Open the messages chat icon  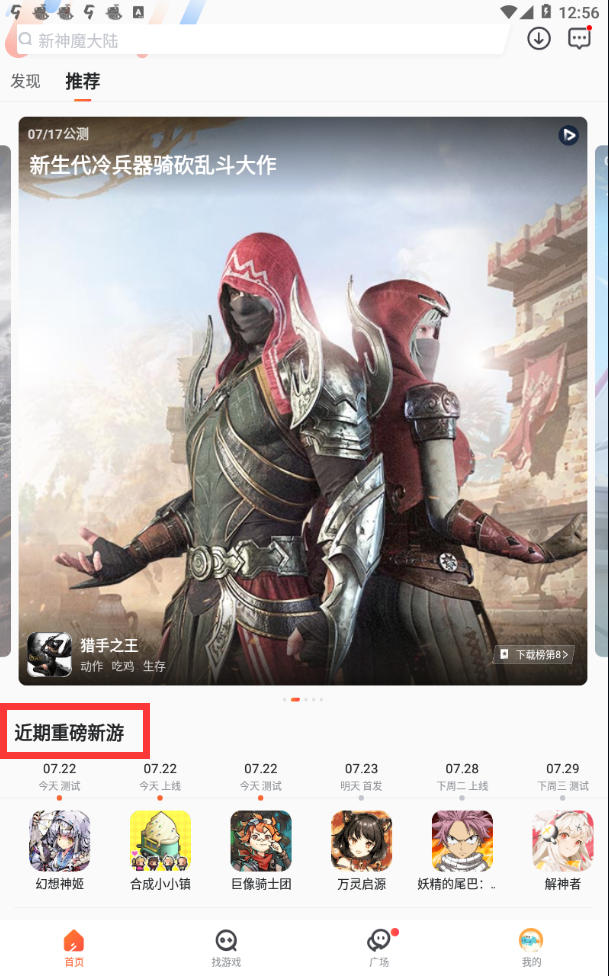point(579,39)
